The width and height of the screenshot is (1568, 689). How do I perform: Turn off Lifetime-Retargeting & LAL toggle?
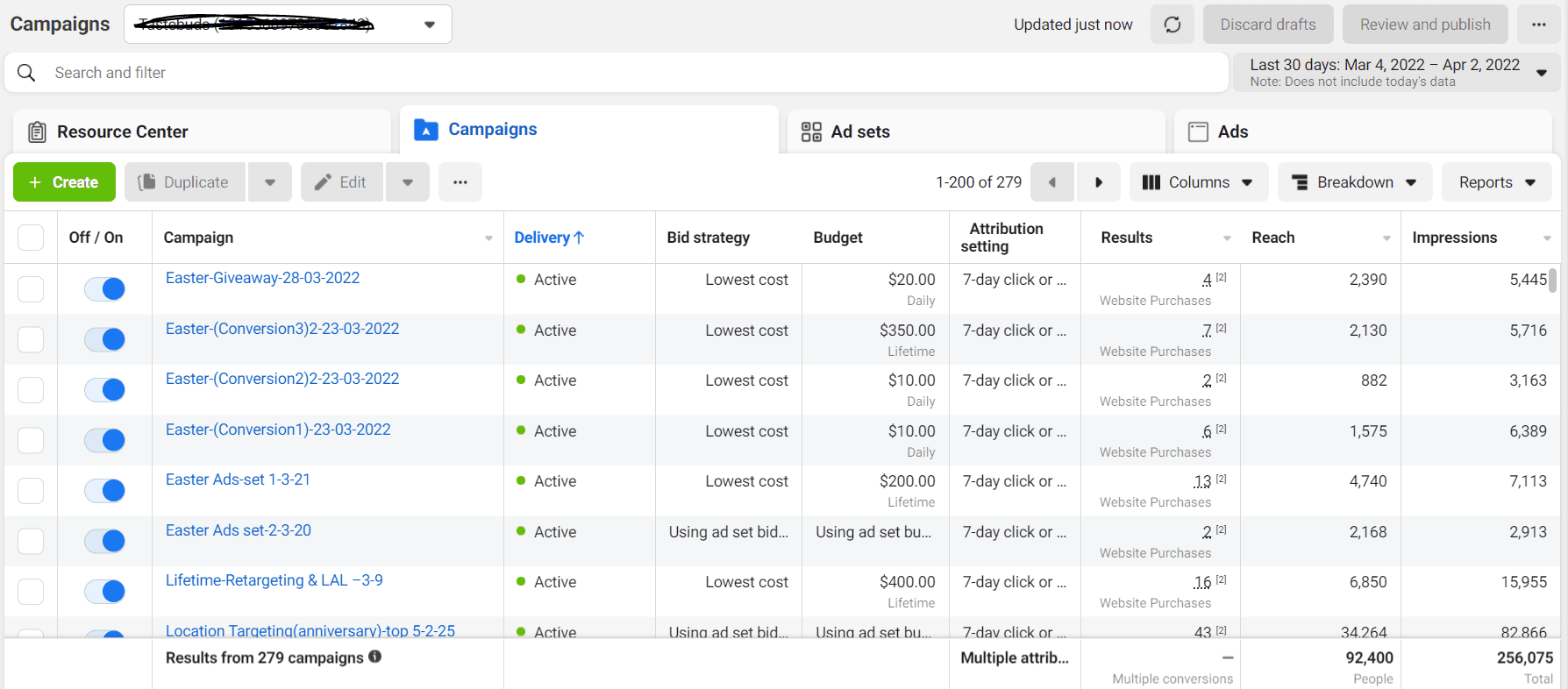point(104,592)
